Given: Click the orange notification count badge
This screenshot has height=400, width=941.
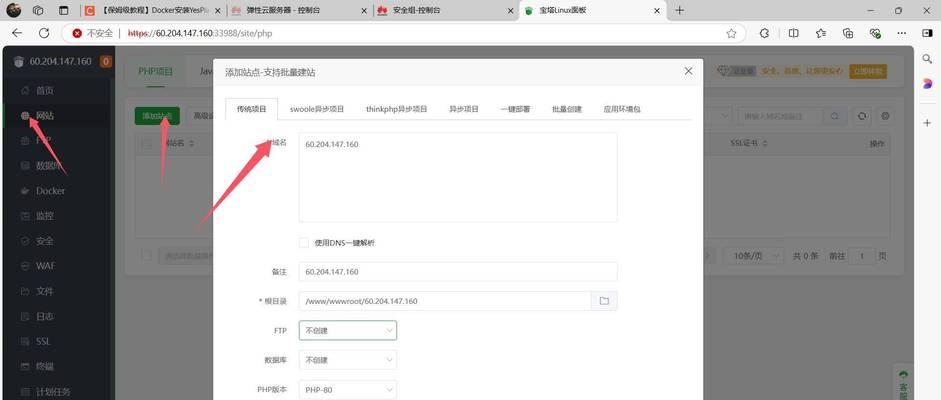Looking at the screenshot, I should 106,61.
